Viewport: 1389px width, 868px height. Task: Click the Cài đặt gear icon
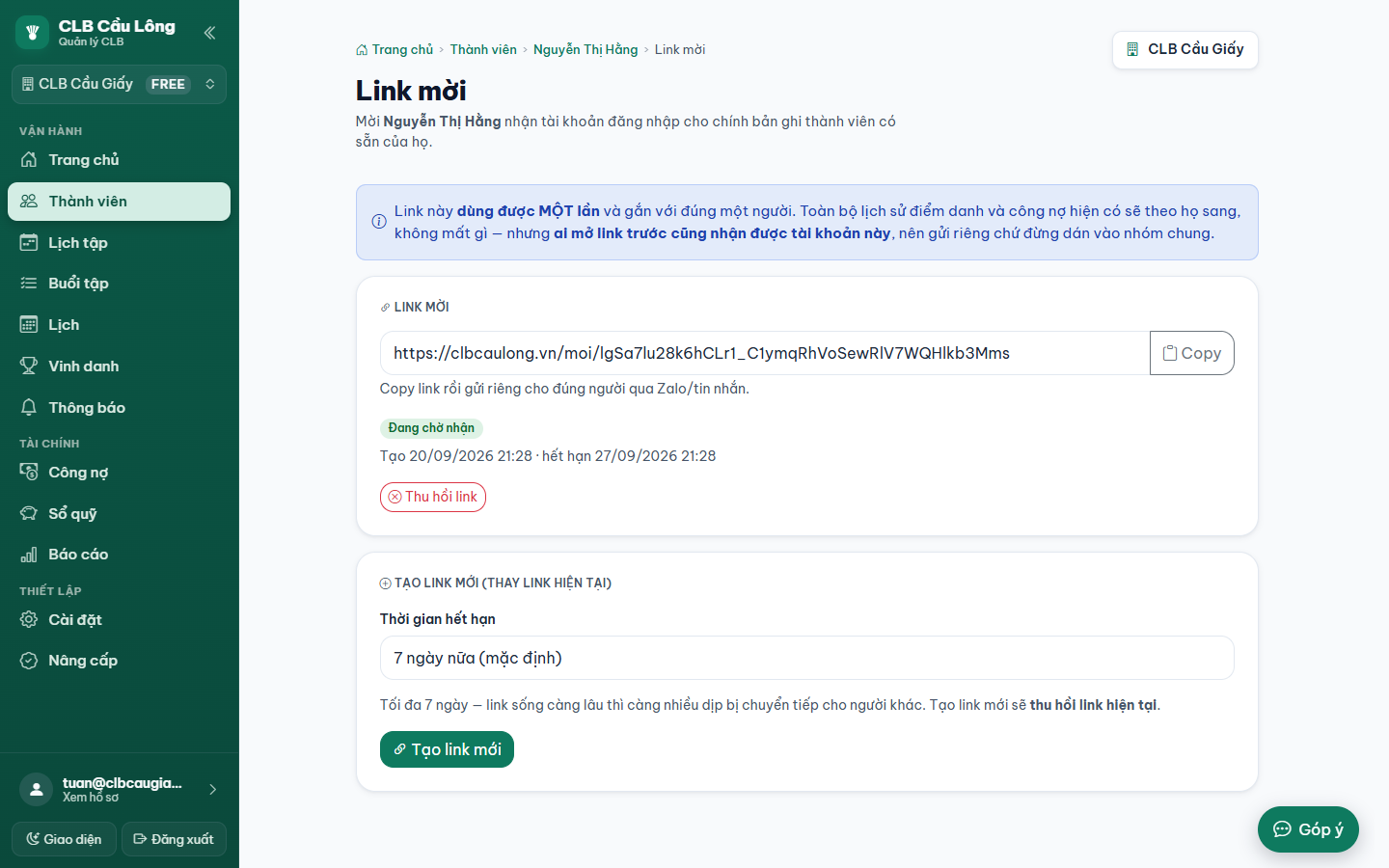click(x=29, y=620)
